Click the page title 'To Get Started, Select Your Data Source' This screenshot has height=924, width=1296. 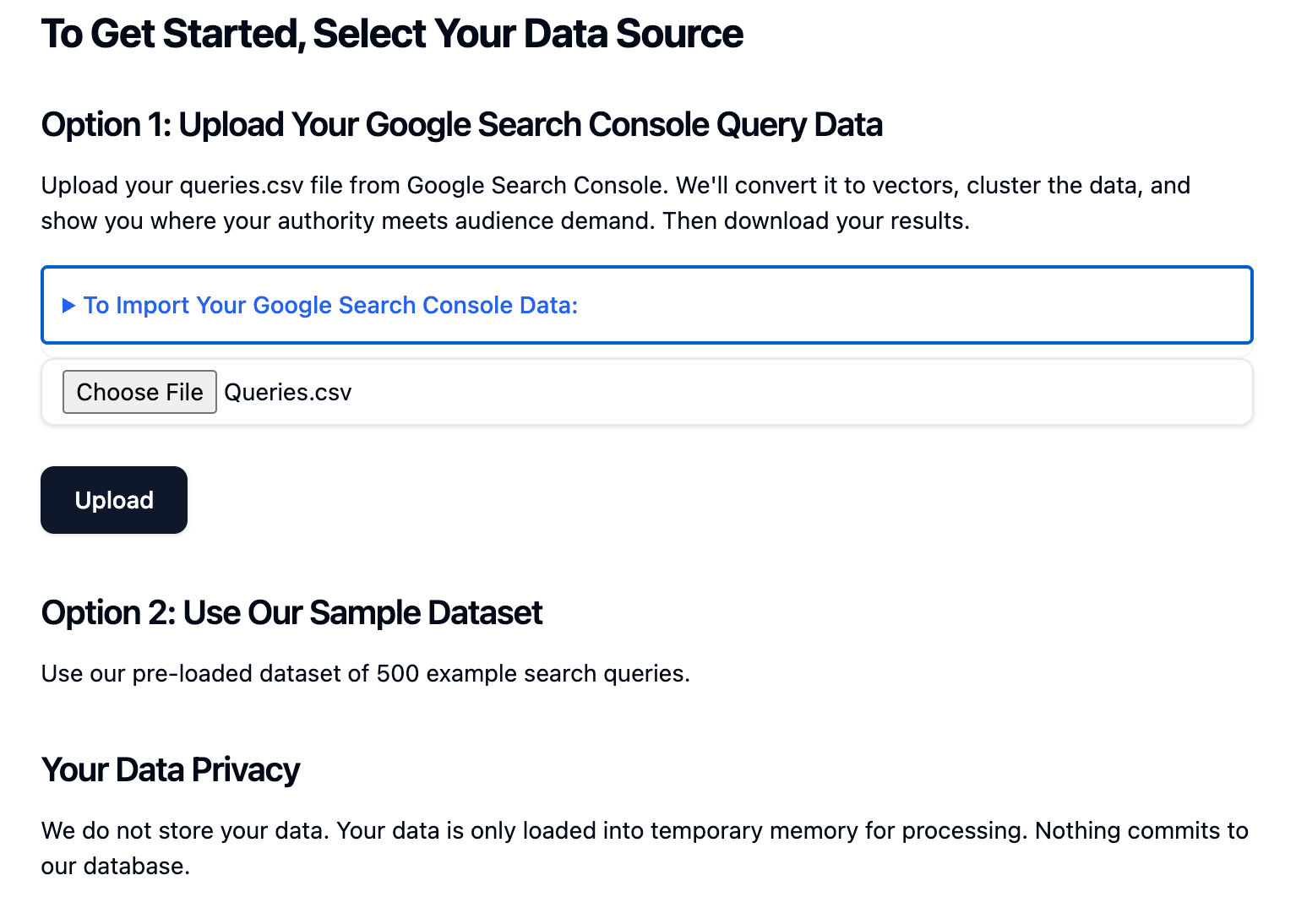(x=391, y=34)
